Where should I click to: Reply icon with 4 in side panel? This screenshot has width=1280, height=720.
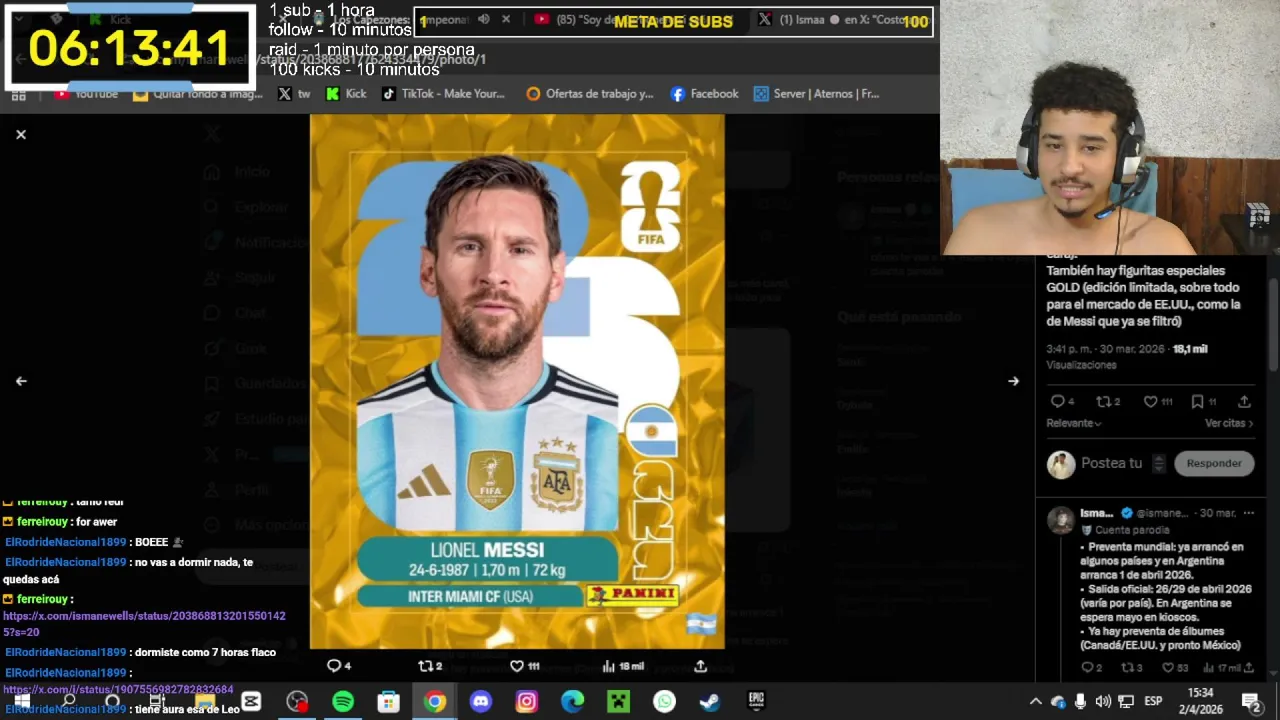coord(1057,402)
